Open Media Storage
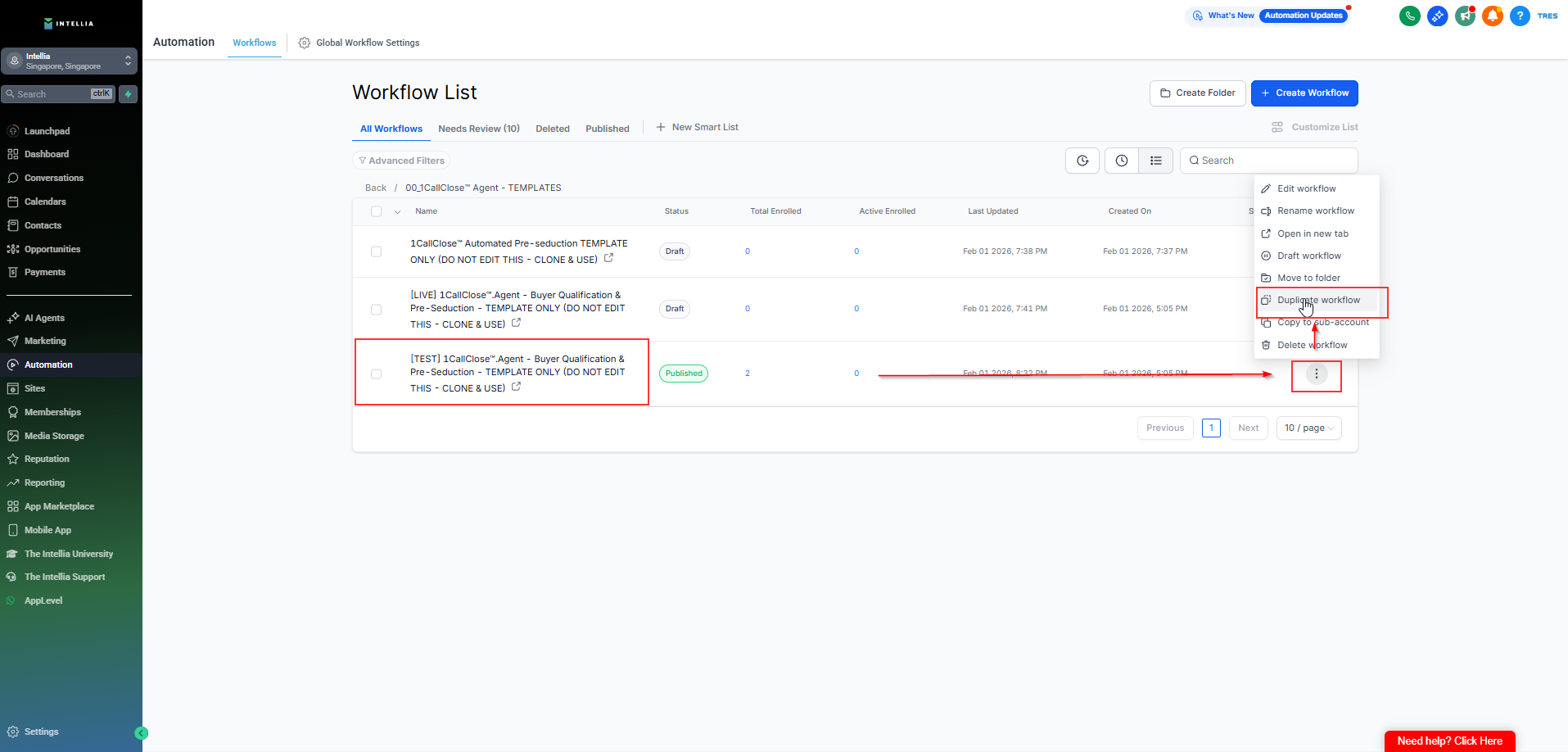1568x752 pixels. pos(54,436)
